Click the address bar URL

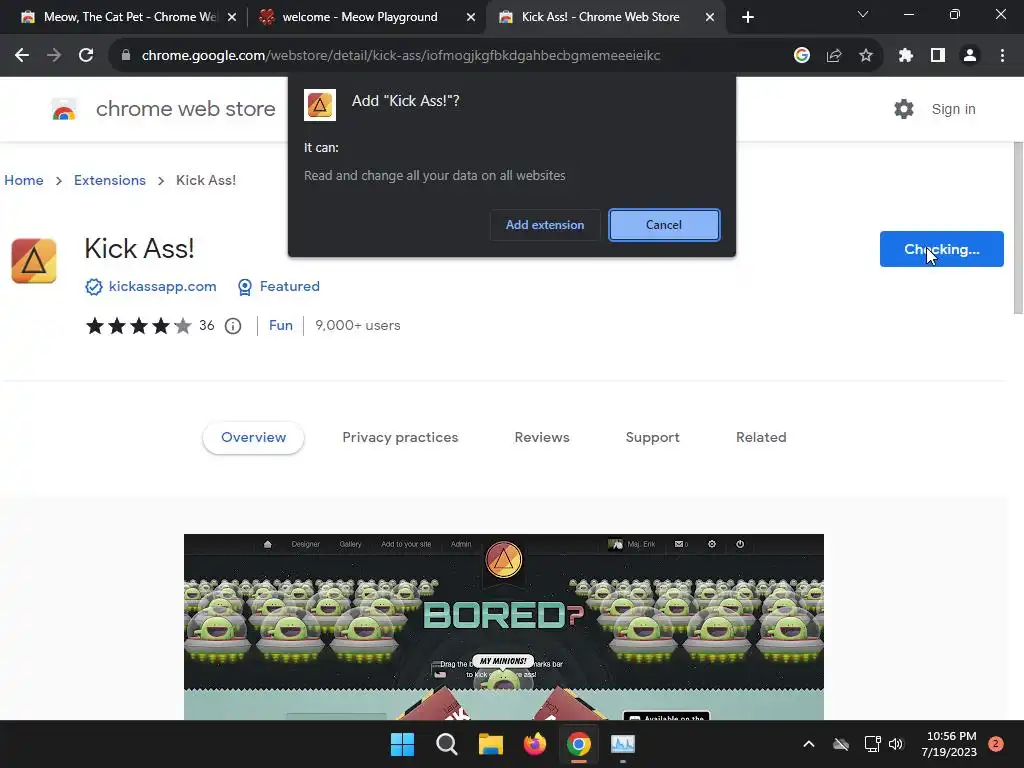point(400,56)
